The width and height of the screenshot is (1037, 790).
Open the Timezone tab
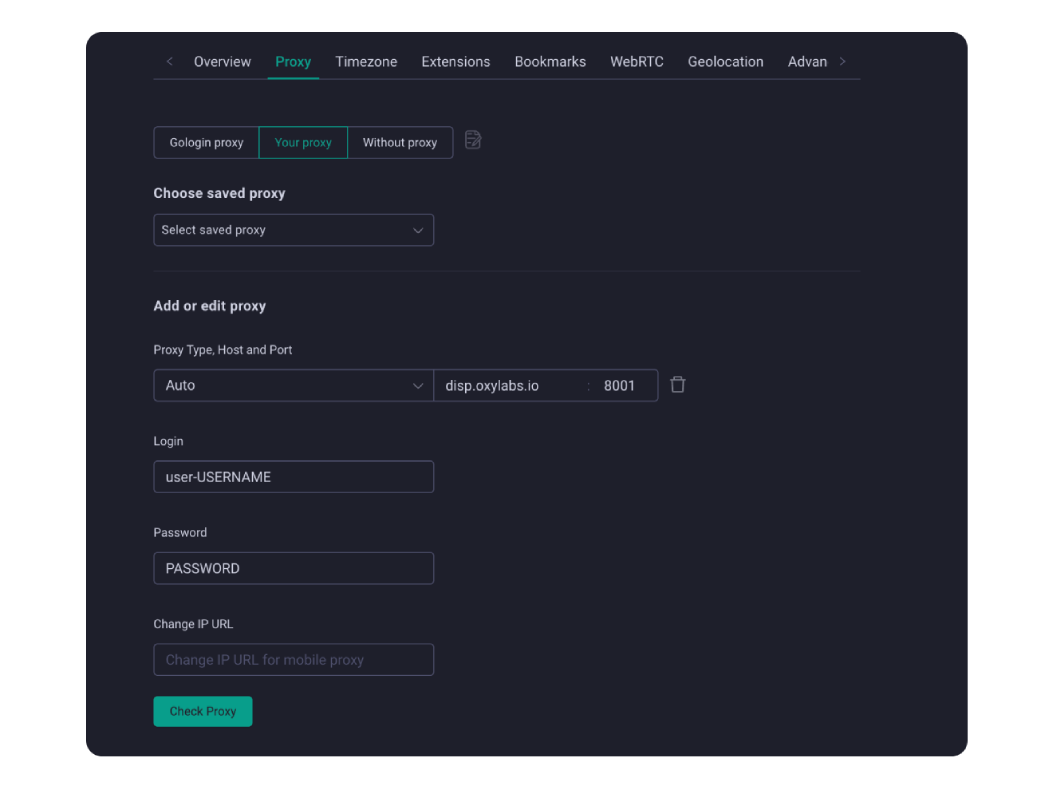pyautogui.click(x=366, y=61)
